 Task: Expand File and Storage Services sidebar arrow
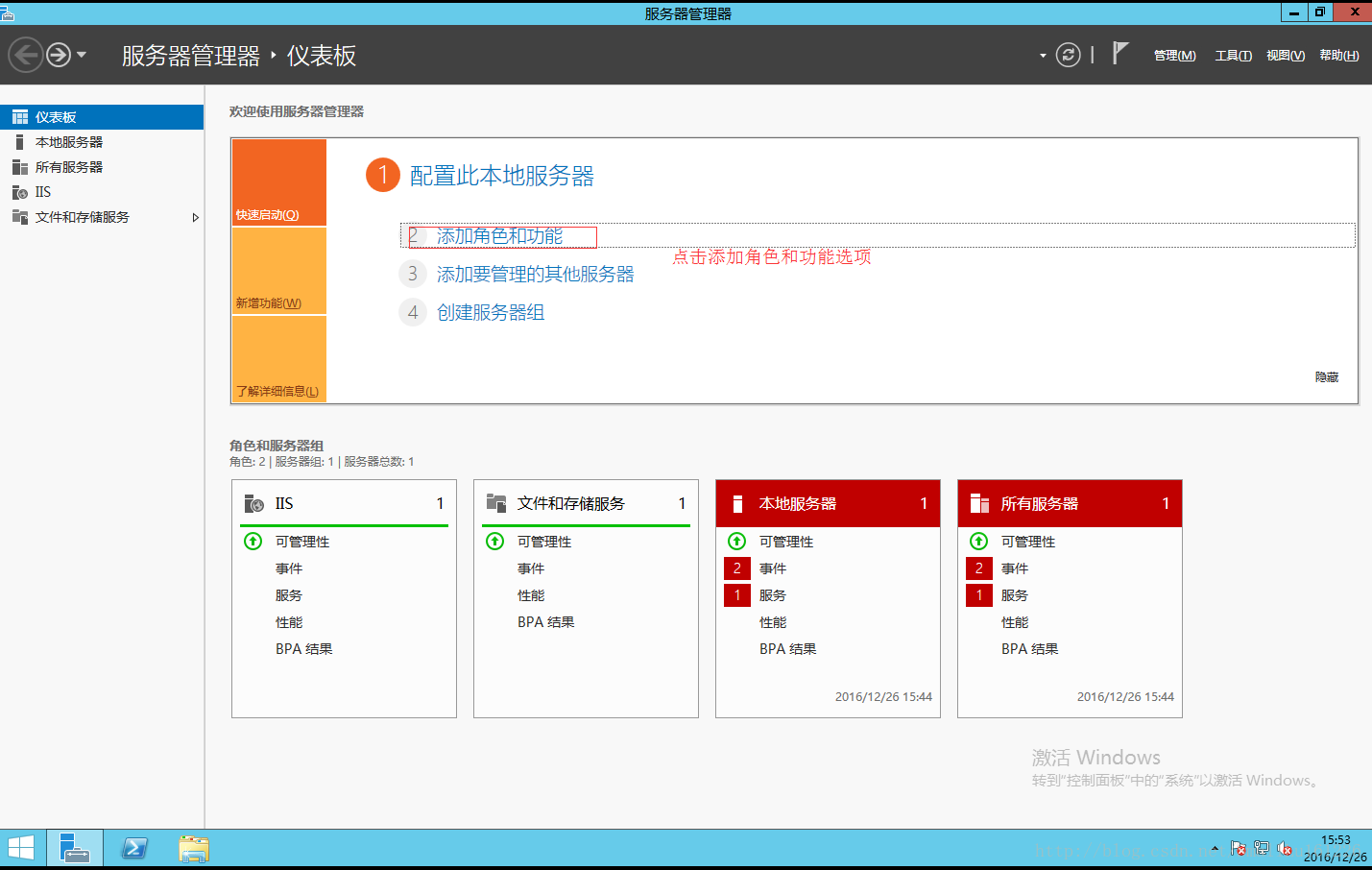[195, 218]
